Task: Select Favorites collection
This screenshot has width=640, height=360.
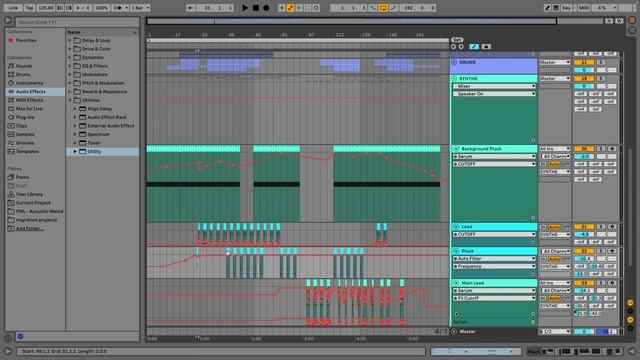Action: 26,40
